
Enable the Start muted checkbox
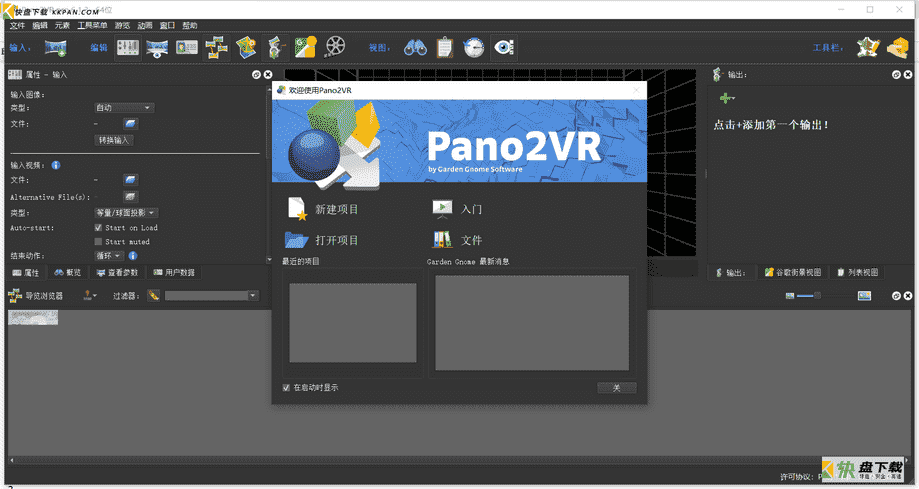(x=98, y=242)
